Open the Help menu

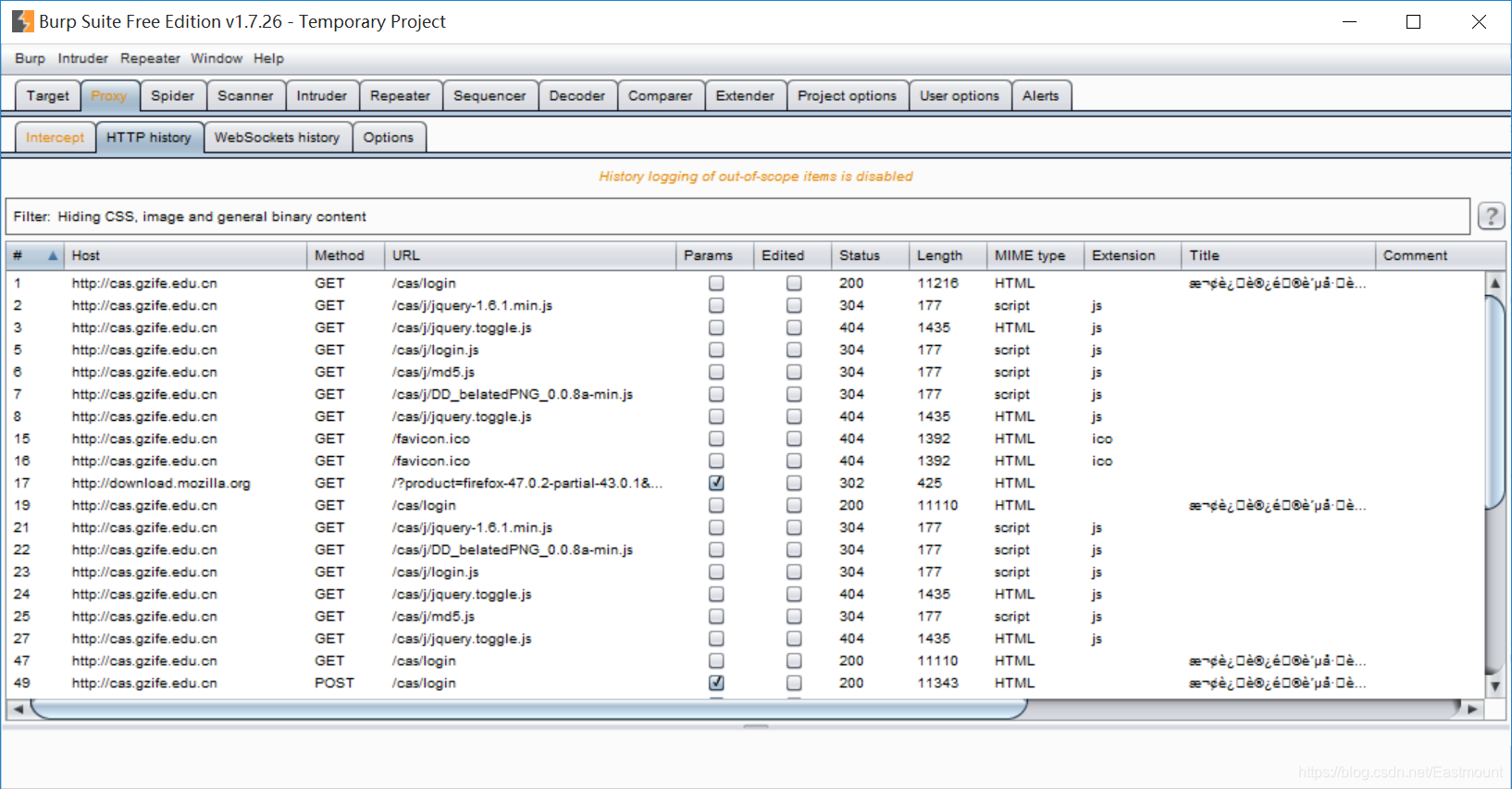[x=268, y=58]
